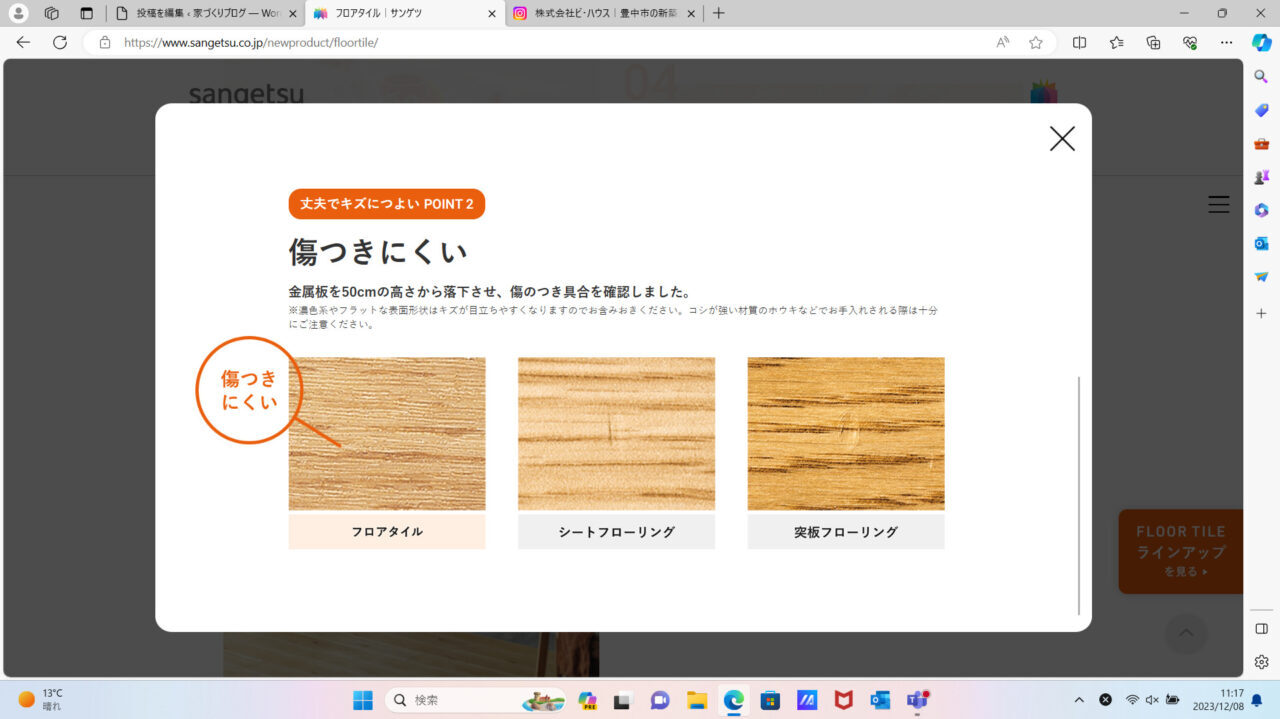Open McAfee from the taskbar
The image size is (1280, 719).
click(x=843, y=700)
